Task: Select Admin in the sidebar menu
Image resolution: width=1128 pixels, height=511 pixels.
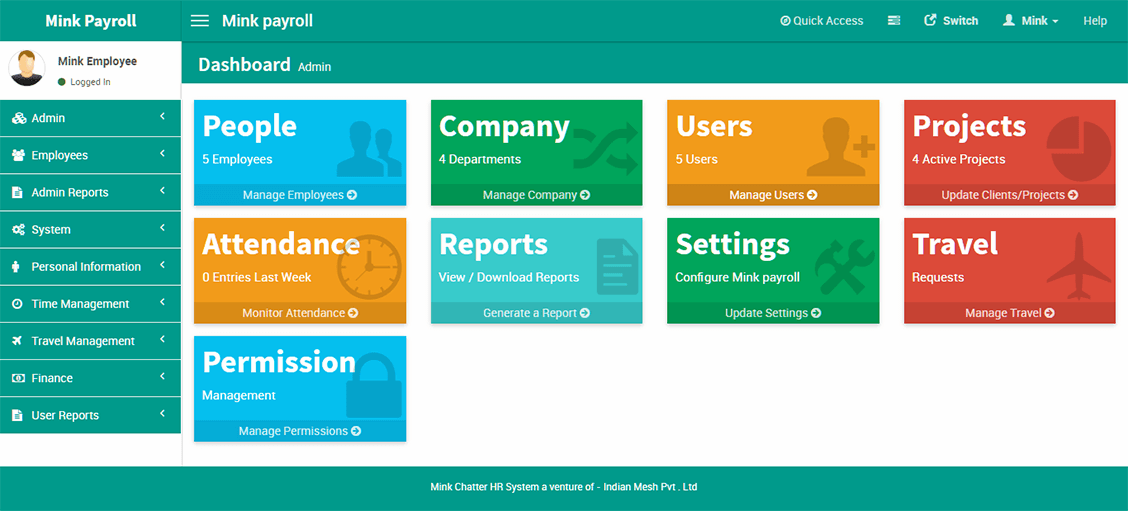Action: coord(91,118)
